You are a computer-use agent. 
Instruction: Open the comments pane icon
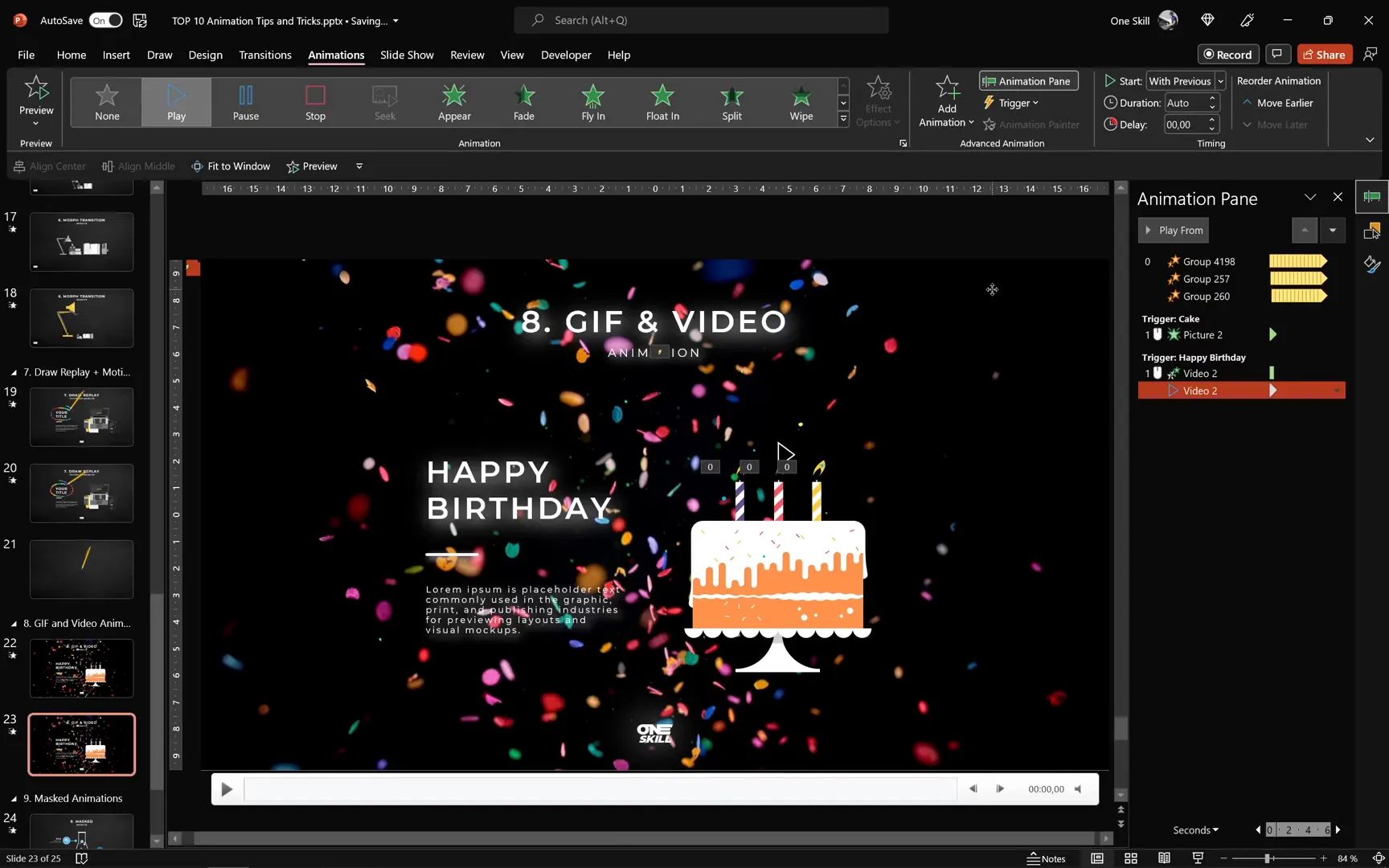tap(1277, 54)
